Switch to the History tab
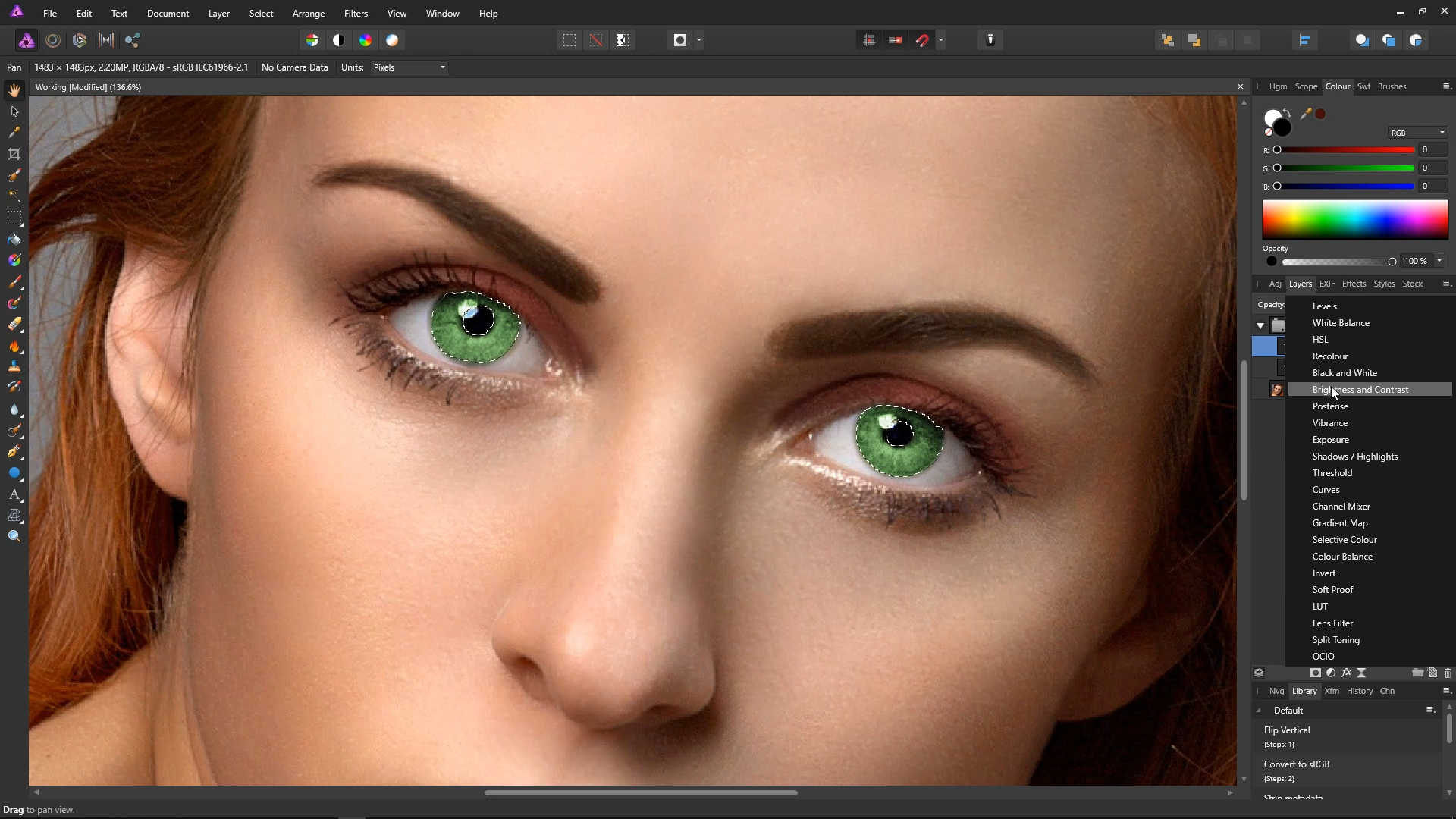This screenshot has height=819, width=1456. pos(1359,691)
